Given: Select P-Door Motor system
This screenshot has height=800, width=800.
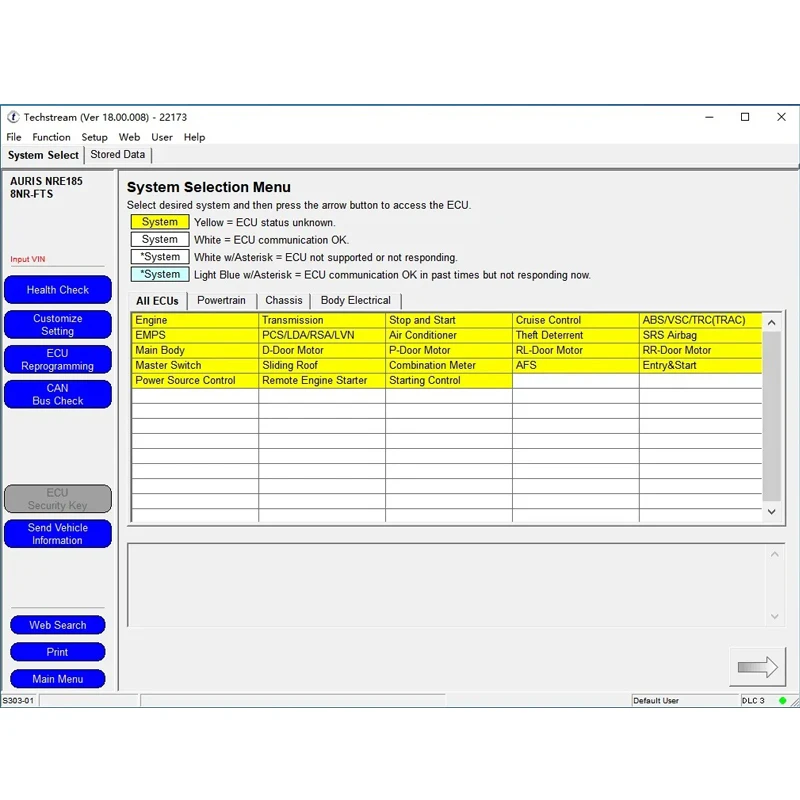Looking at the screenshot, I should (448, 351).
